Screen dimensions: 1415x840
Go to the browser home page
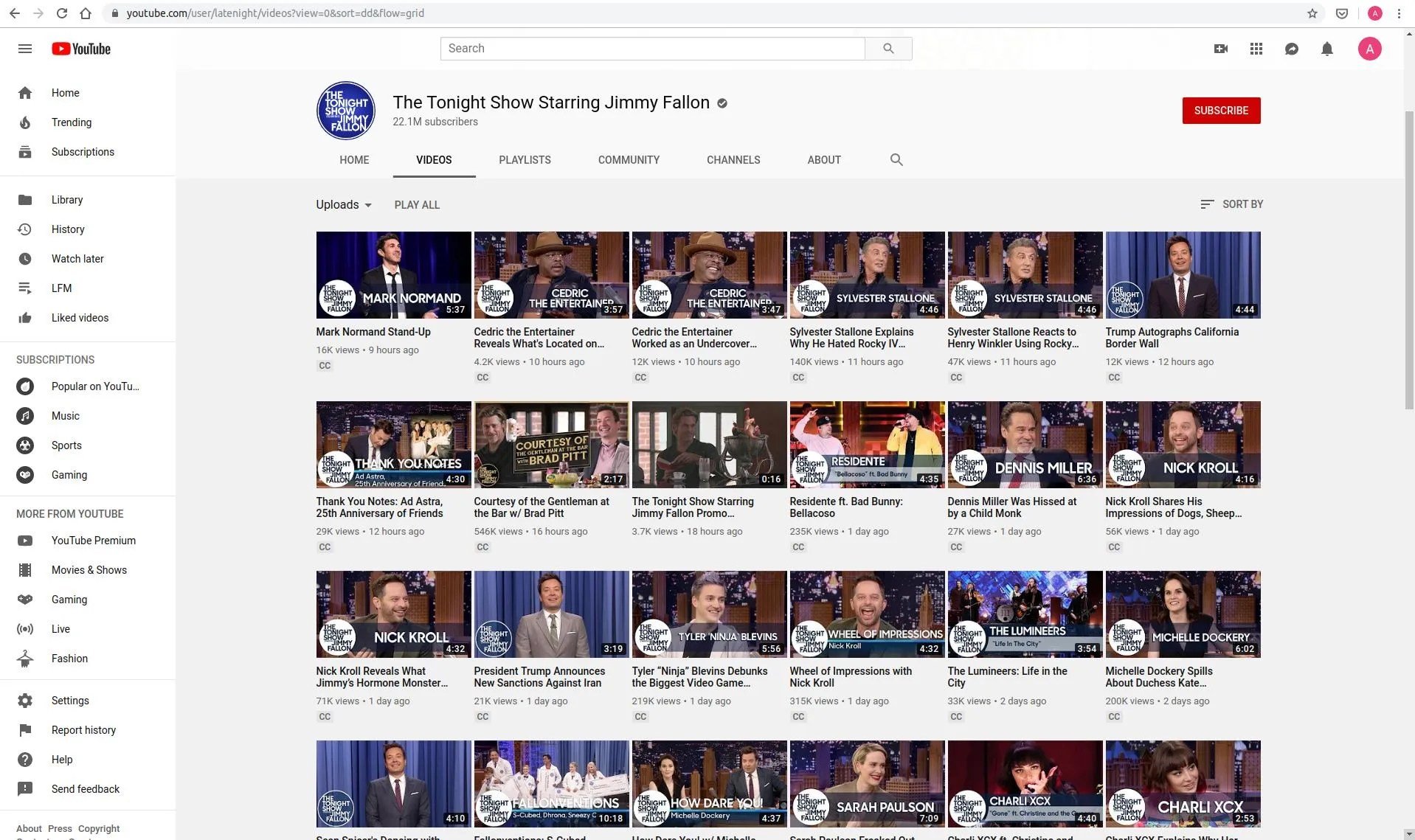tap(86, 13)
